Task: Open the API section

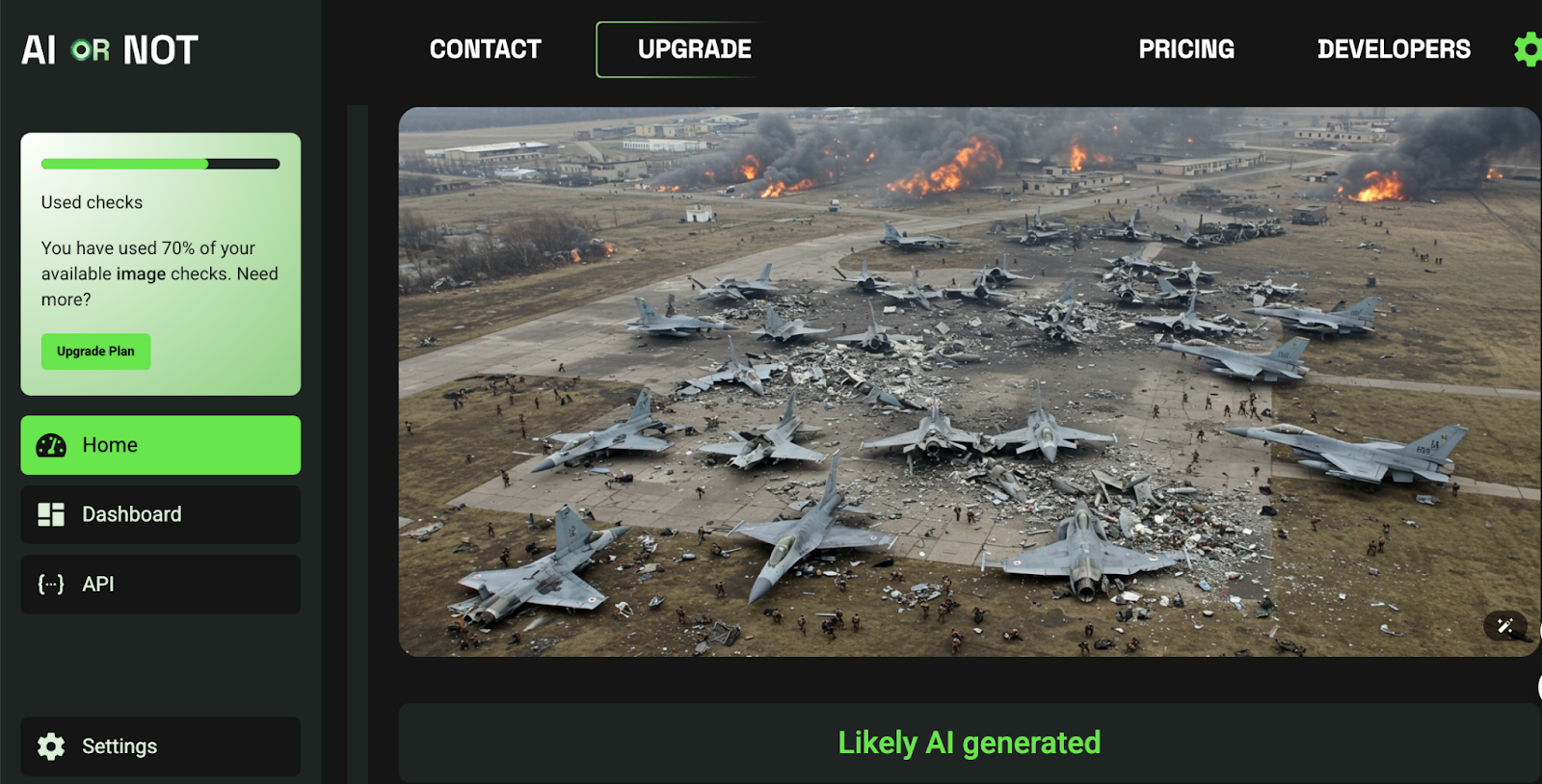Action: (x=161, y=584)
